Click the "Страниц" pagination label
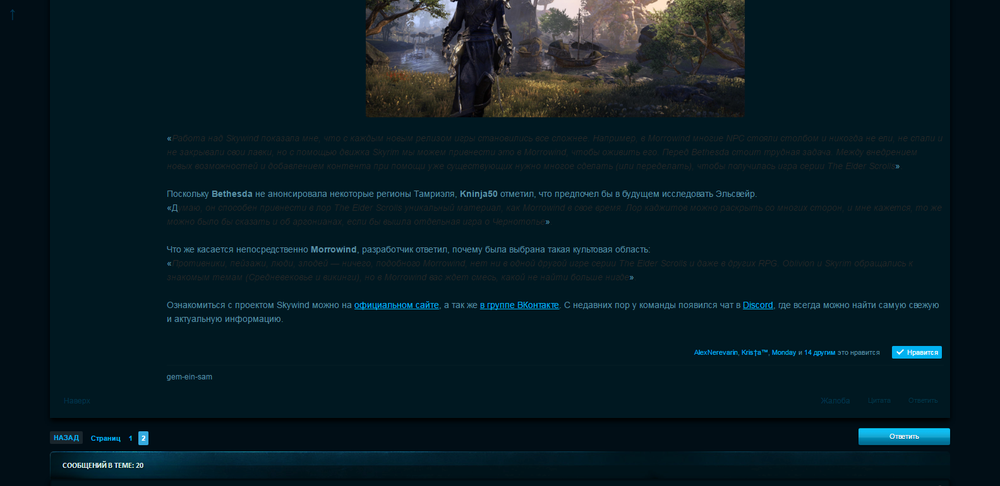 (x=106, y=439)
